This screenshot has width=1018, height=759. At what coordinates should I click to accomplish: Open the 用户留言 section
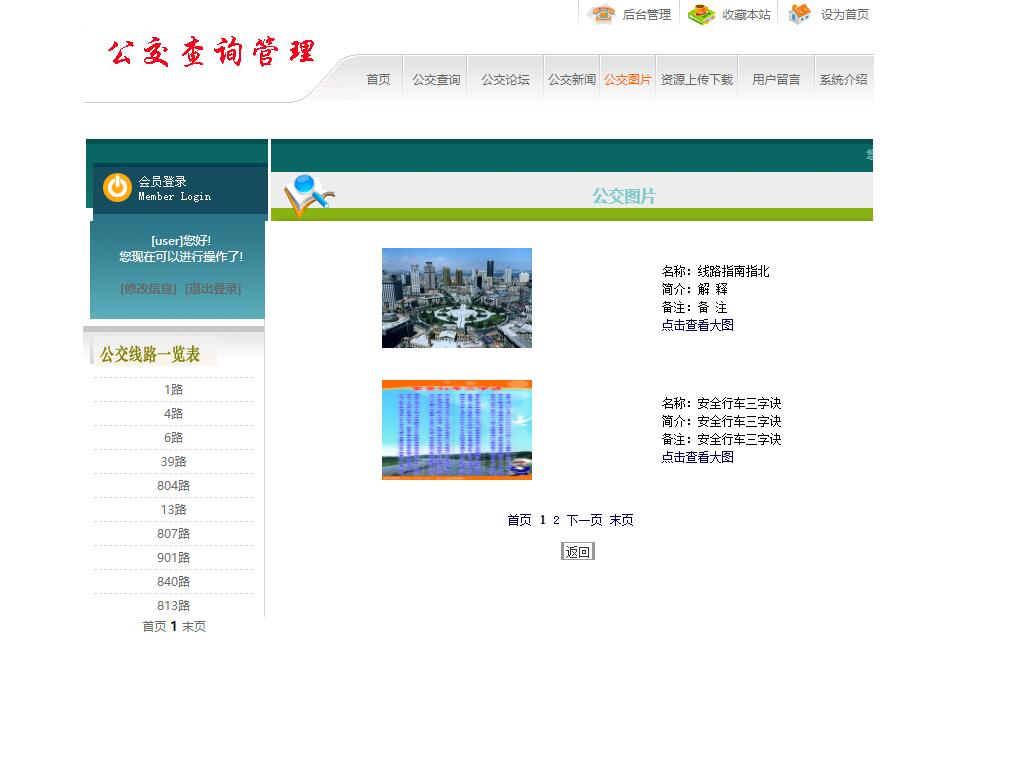(775, 79)
